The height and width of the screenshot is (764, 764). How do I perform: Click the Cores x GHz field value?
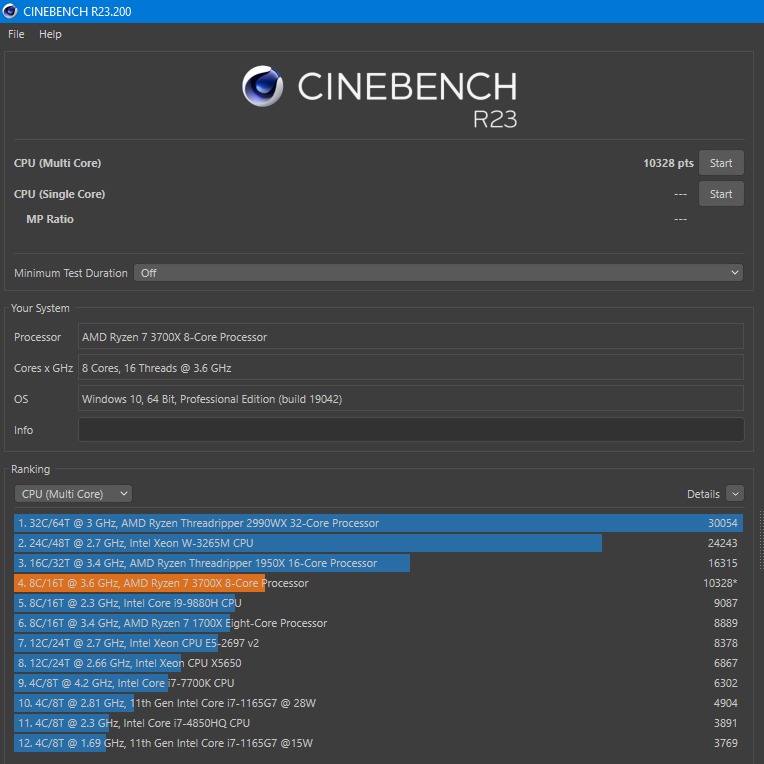pos(411,368)
